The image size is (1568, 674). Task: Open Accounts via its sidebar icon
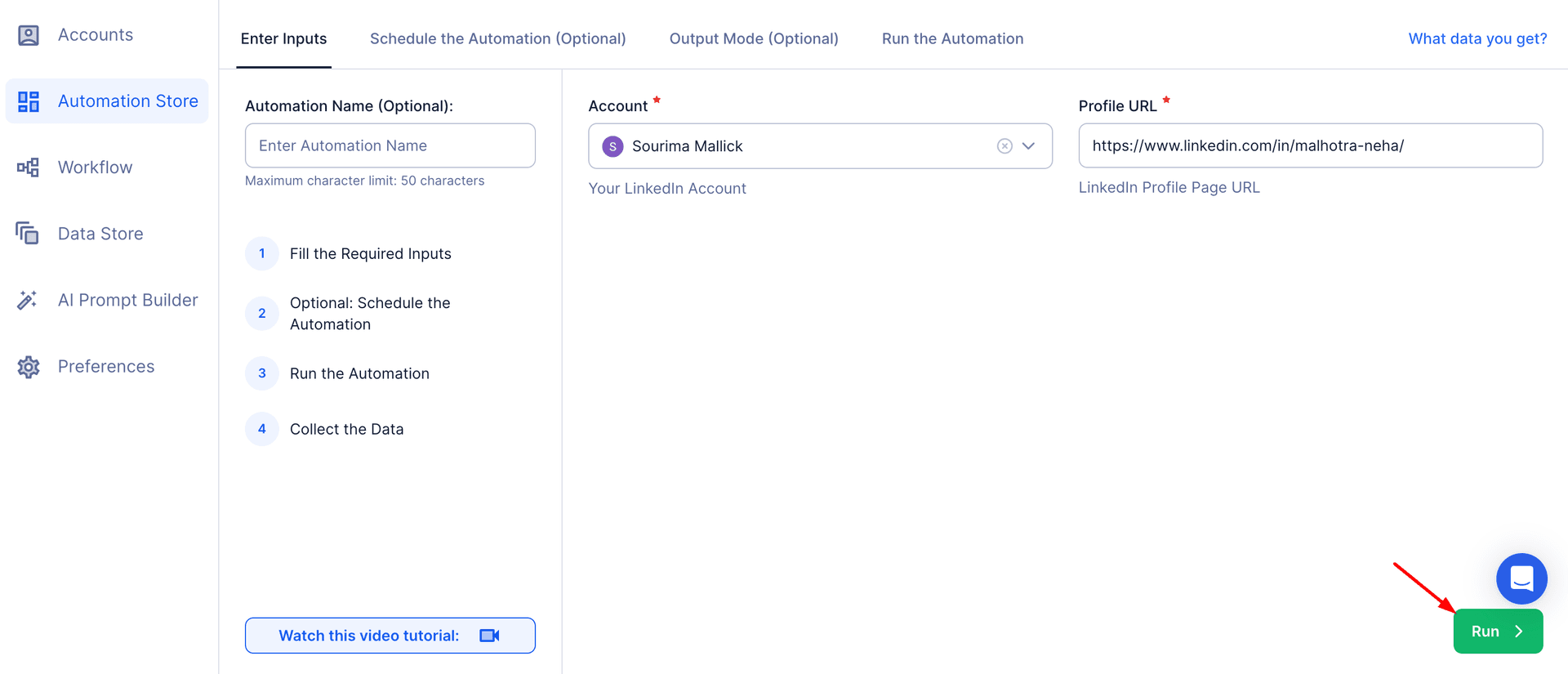click(29, 35)
